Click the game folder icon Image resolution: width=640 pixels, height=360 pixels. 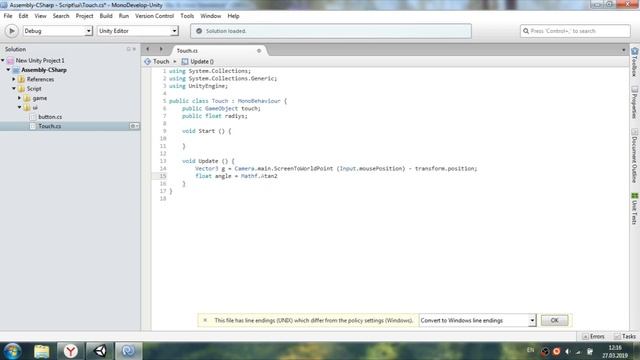(27, 98)
